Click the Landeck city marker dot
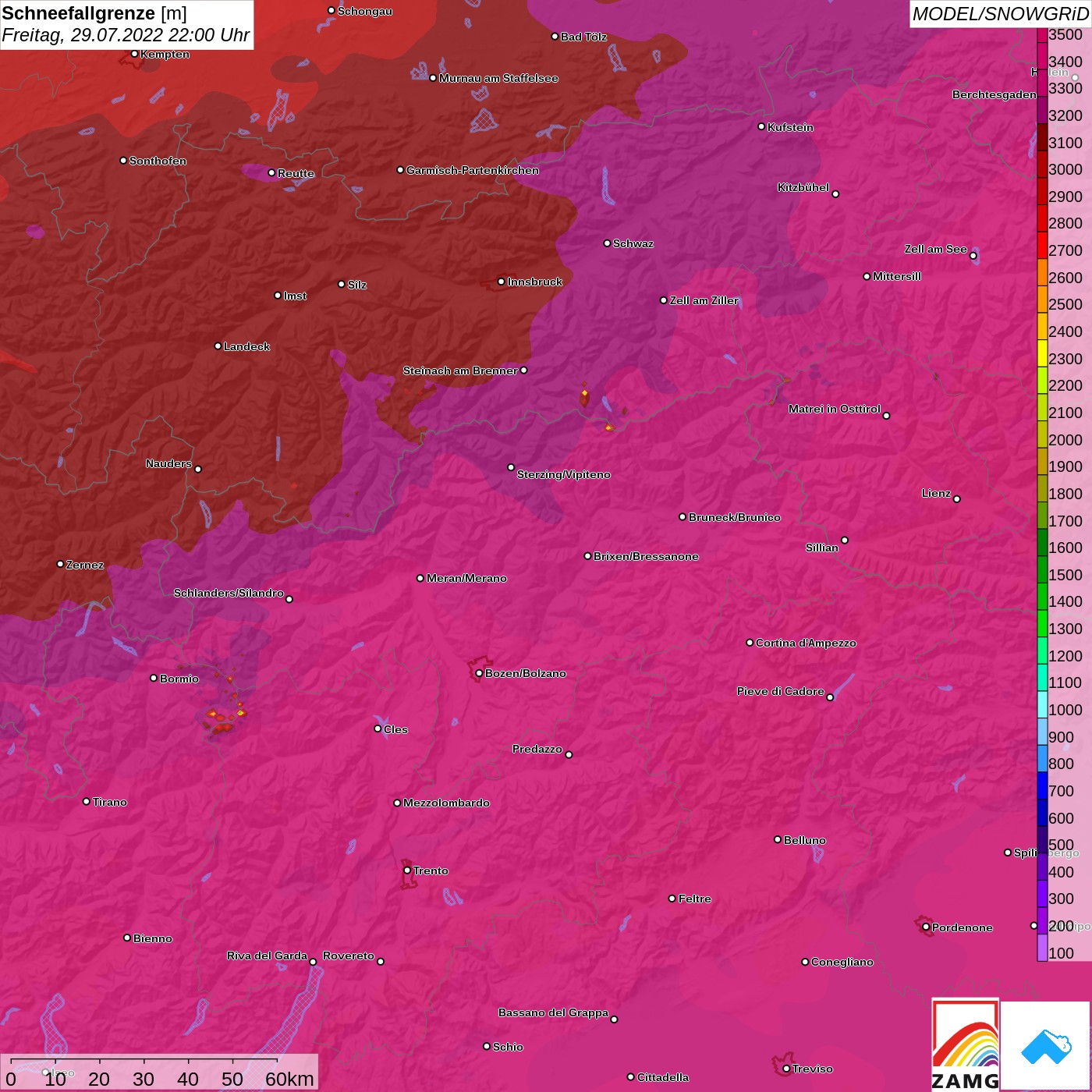Screen dimensions: 1092x1092 pos(218,346)
